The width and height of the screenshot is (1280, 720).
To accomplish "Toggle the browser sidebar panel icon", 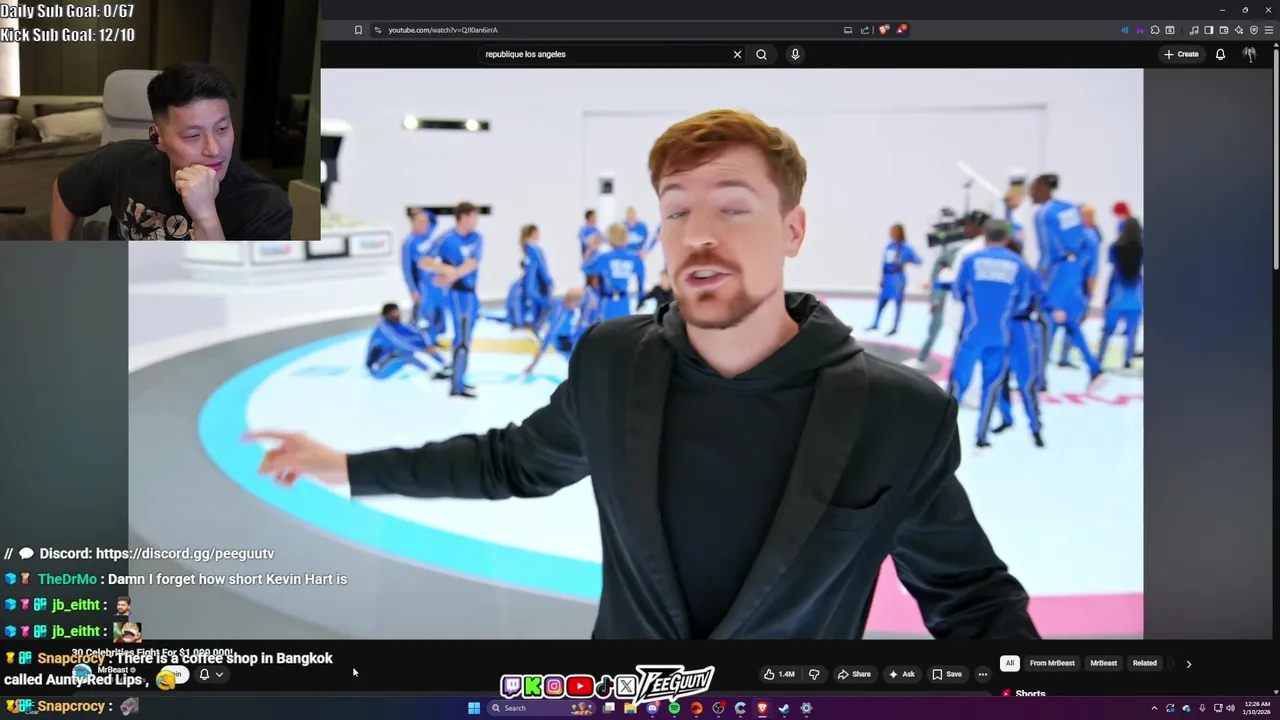I will tap(1209, 30).
